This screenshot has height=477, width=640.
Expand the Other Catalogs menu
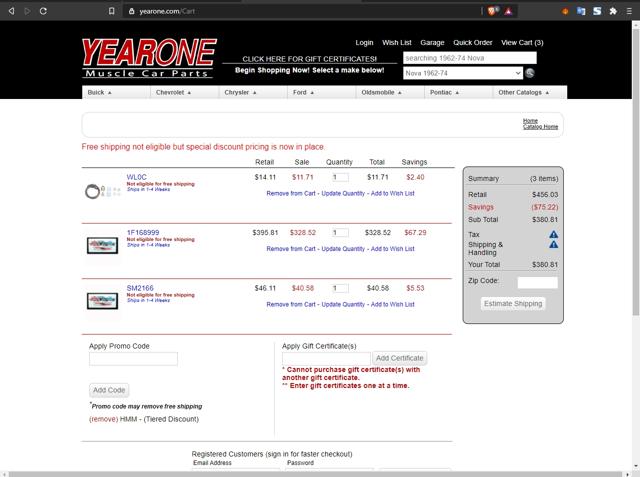pyautogui.click(x=530, y=92)
